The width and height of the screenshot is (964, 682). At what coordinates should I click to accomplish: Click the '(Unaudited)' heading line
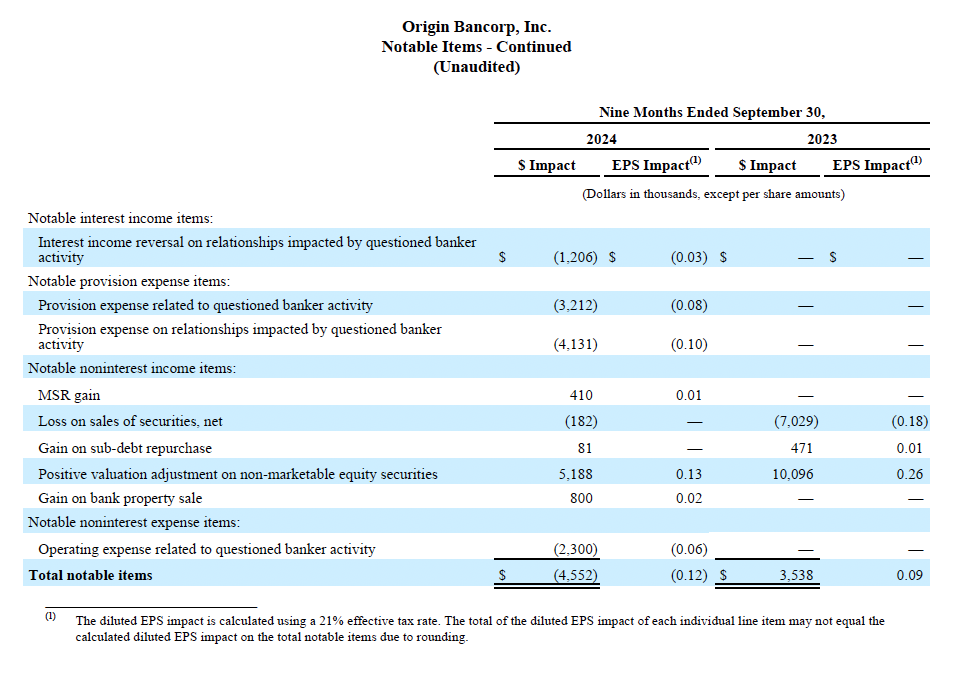pos(476,66)
